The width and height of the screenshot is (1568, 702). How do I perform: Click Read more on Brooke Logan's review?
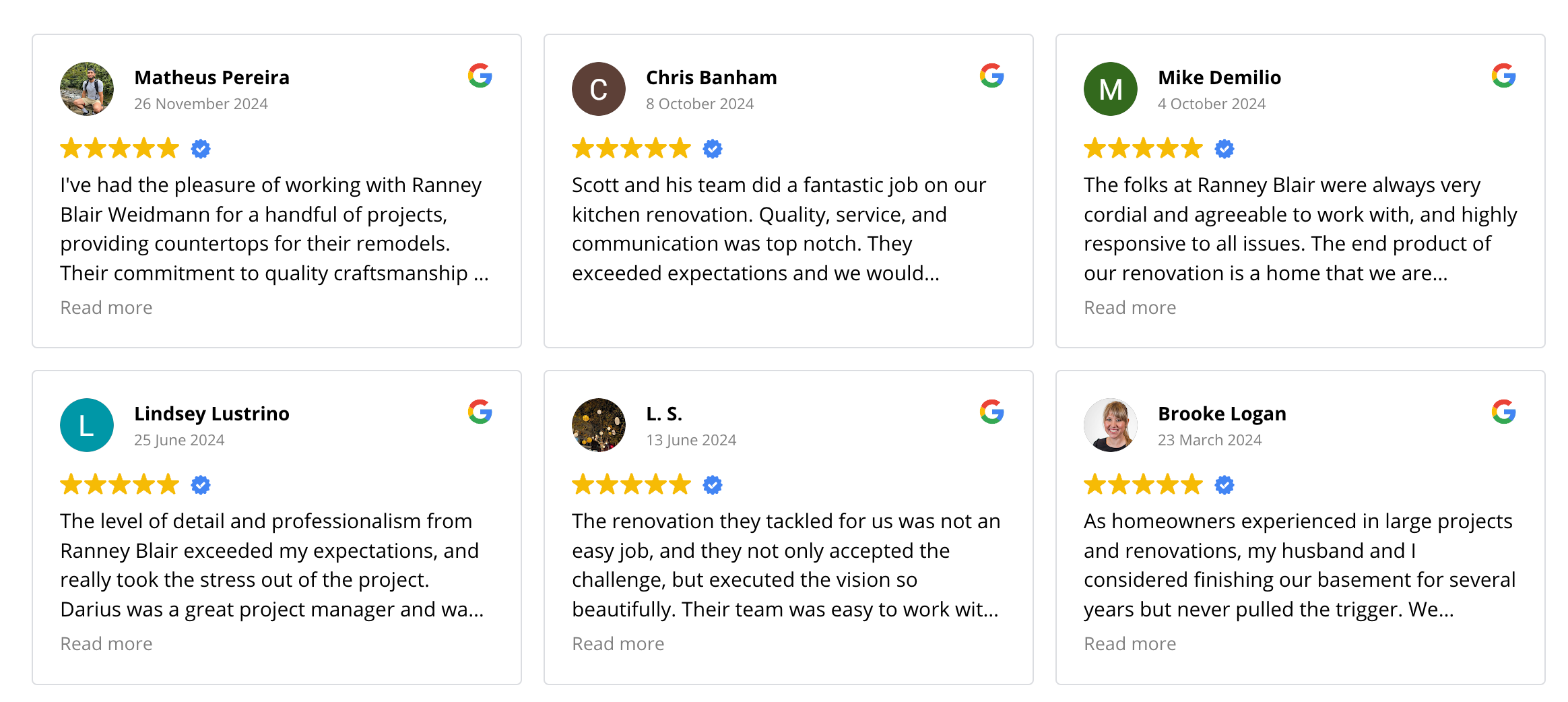(x=1130, y=644)
